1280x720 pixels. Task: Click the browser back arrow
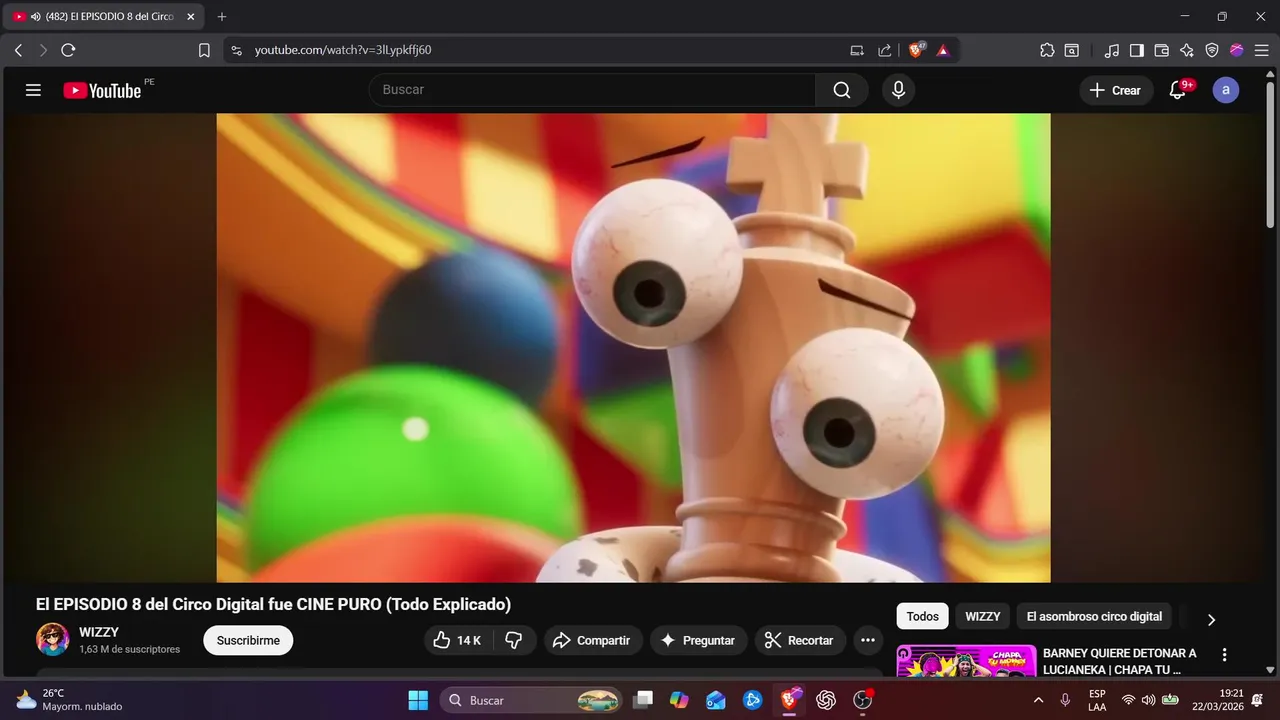click(18, 50)
